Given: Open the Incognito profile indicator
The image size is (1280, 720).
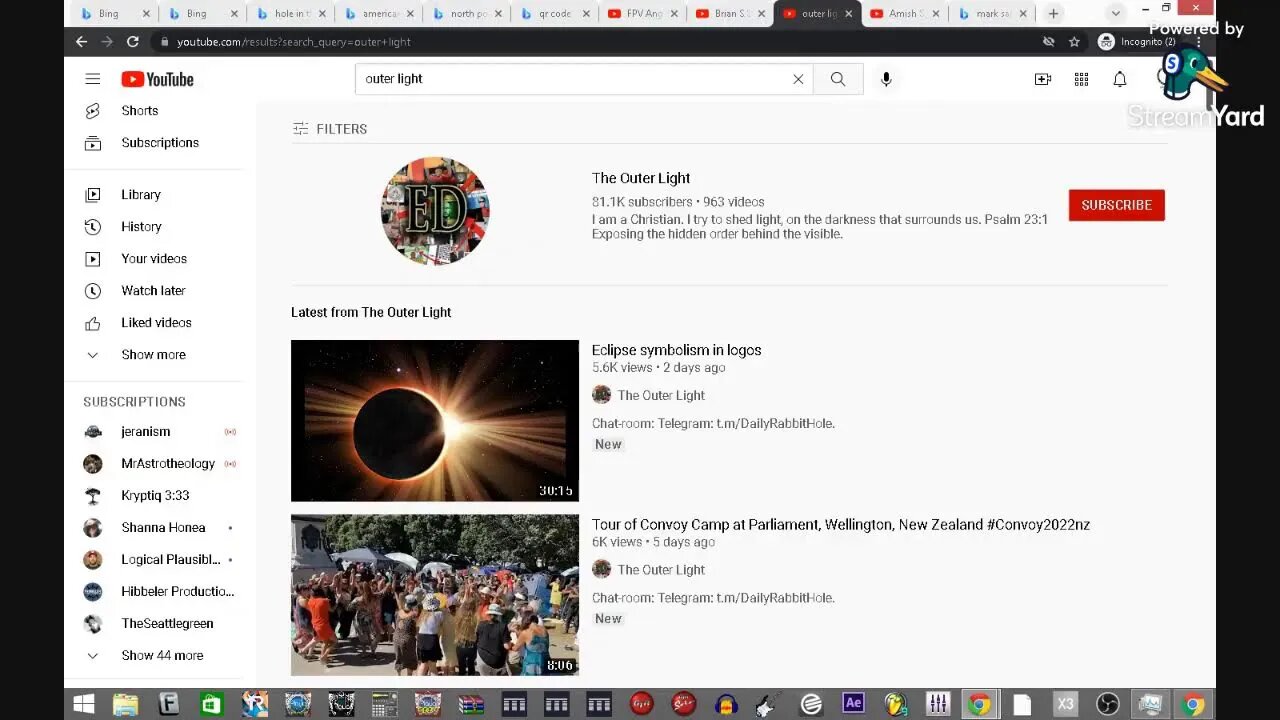Looking at the screenshot, I should point(1137,42).
